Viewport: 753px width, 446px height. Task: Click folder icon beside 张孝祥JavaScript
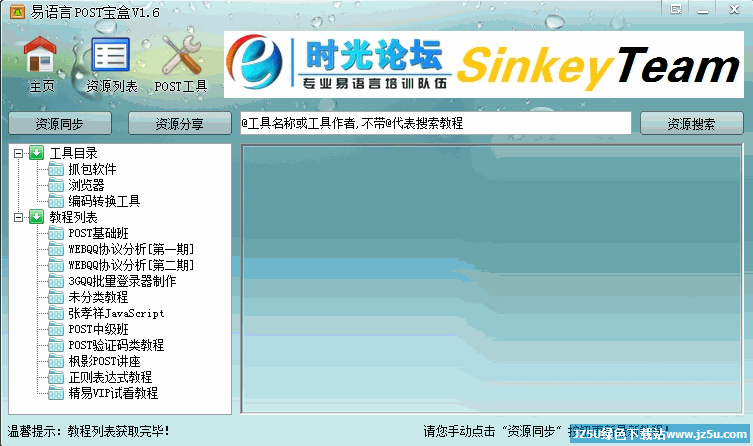tap(56, 313)
